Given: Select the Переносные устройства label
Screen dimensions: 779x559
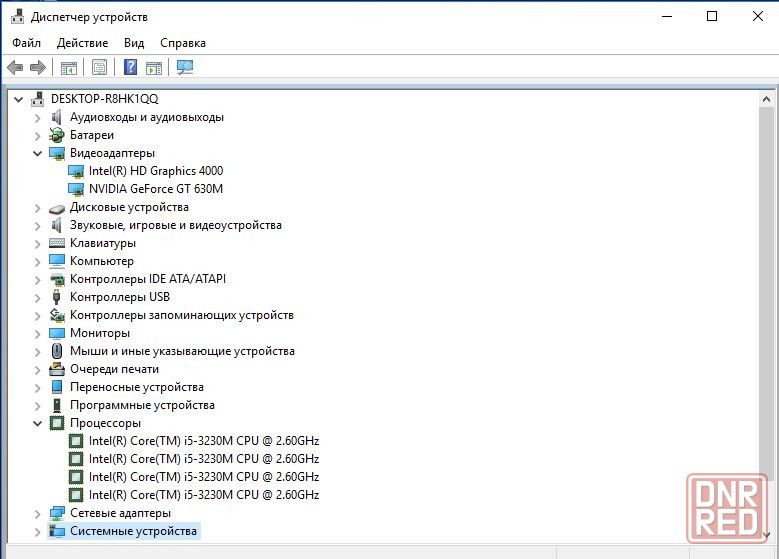Looking at the screenshot, I should pos(137,387).
